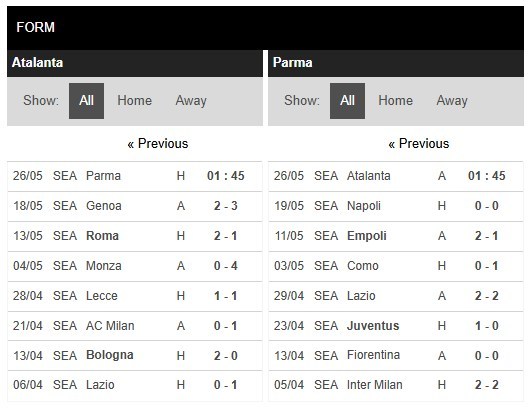Click the Roma opponent name
The height and width of the screenshot is (419, 529).
[102, 236]
